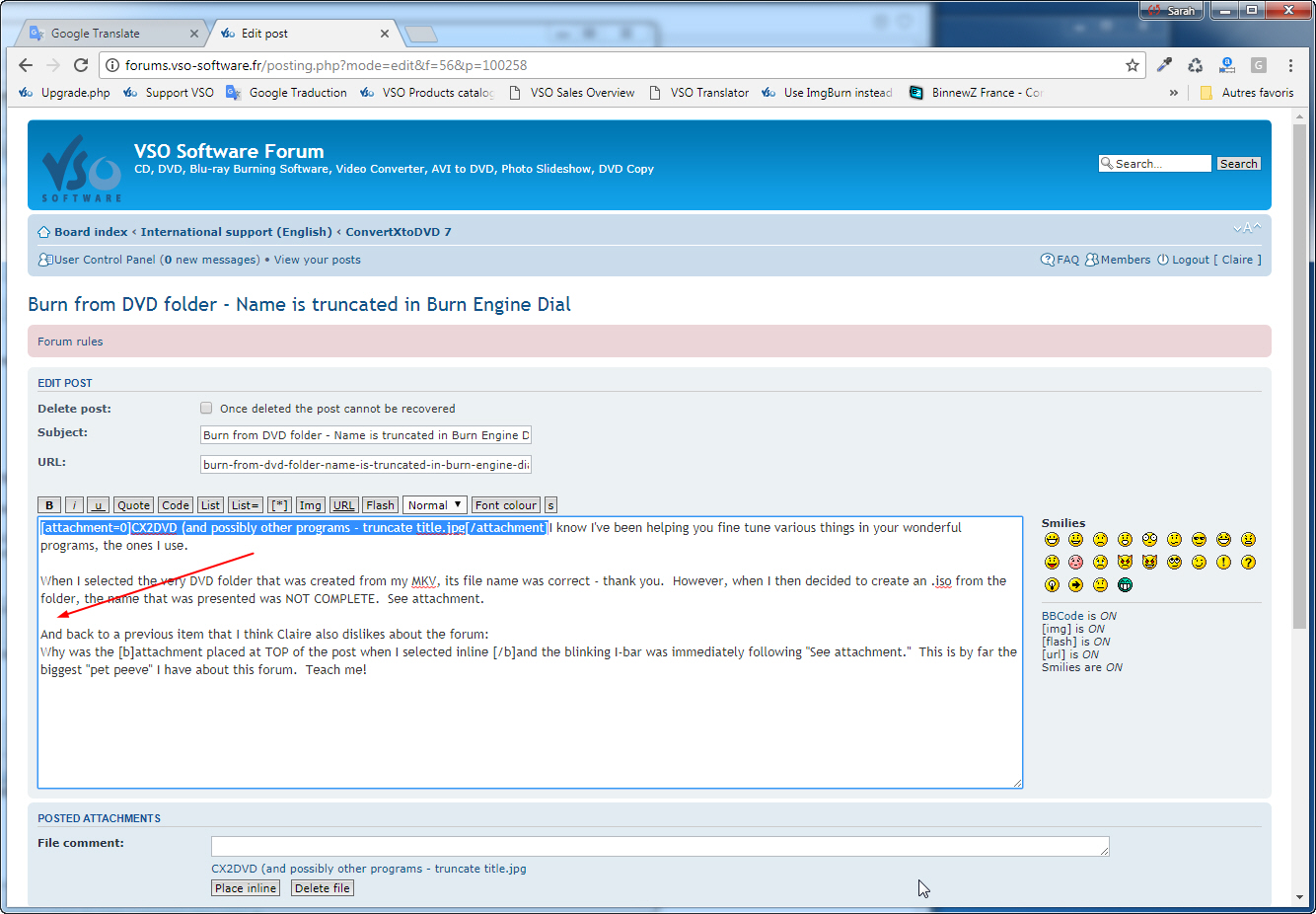Click the Delete file button
Screen dimensions: 1316x914
[323, 888]
